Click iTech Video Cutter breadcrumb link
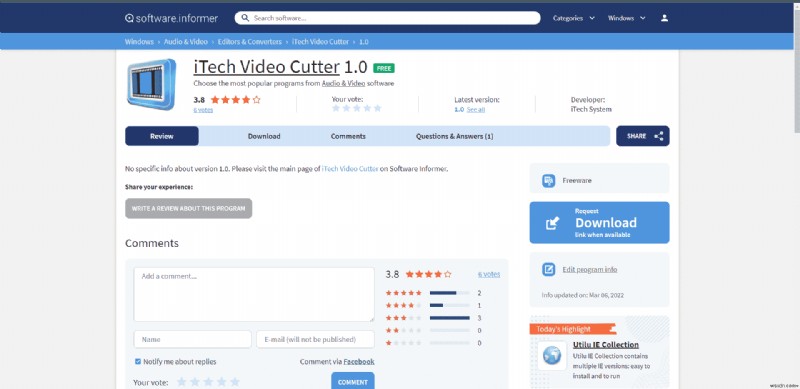This screenshot has width=800, height=389. coord(320,41)
